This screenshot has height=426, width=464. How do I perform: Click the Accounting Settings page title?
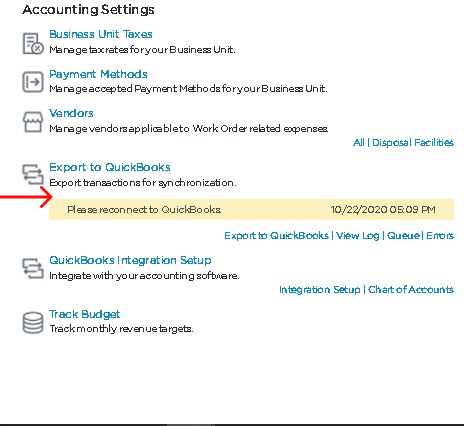coord(88,10)
